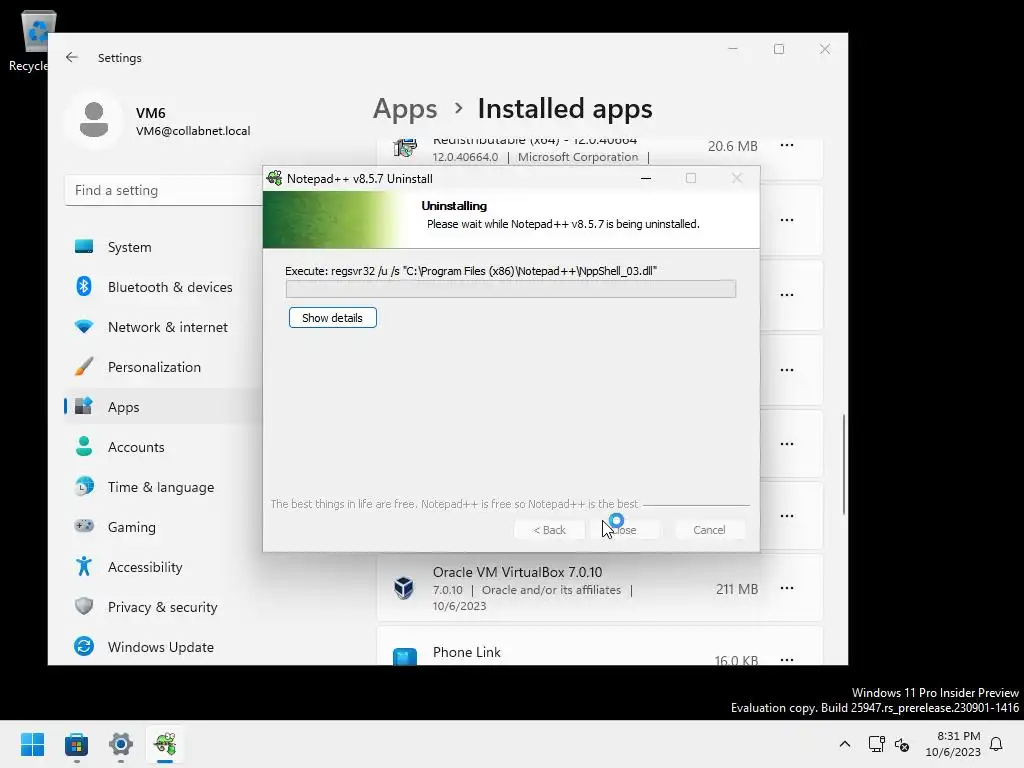Click the Find a setting search box
Viewport: 1024px width, 768px height.
[x=163, y=190]
